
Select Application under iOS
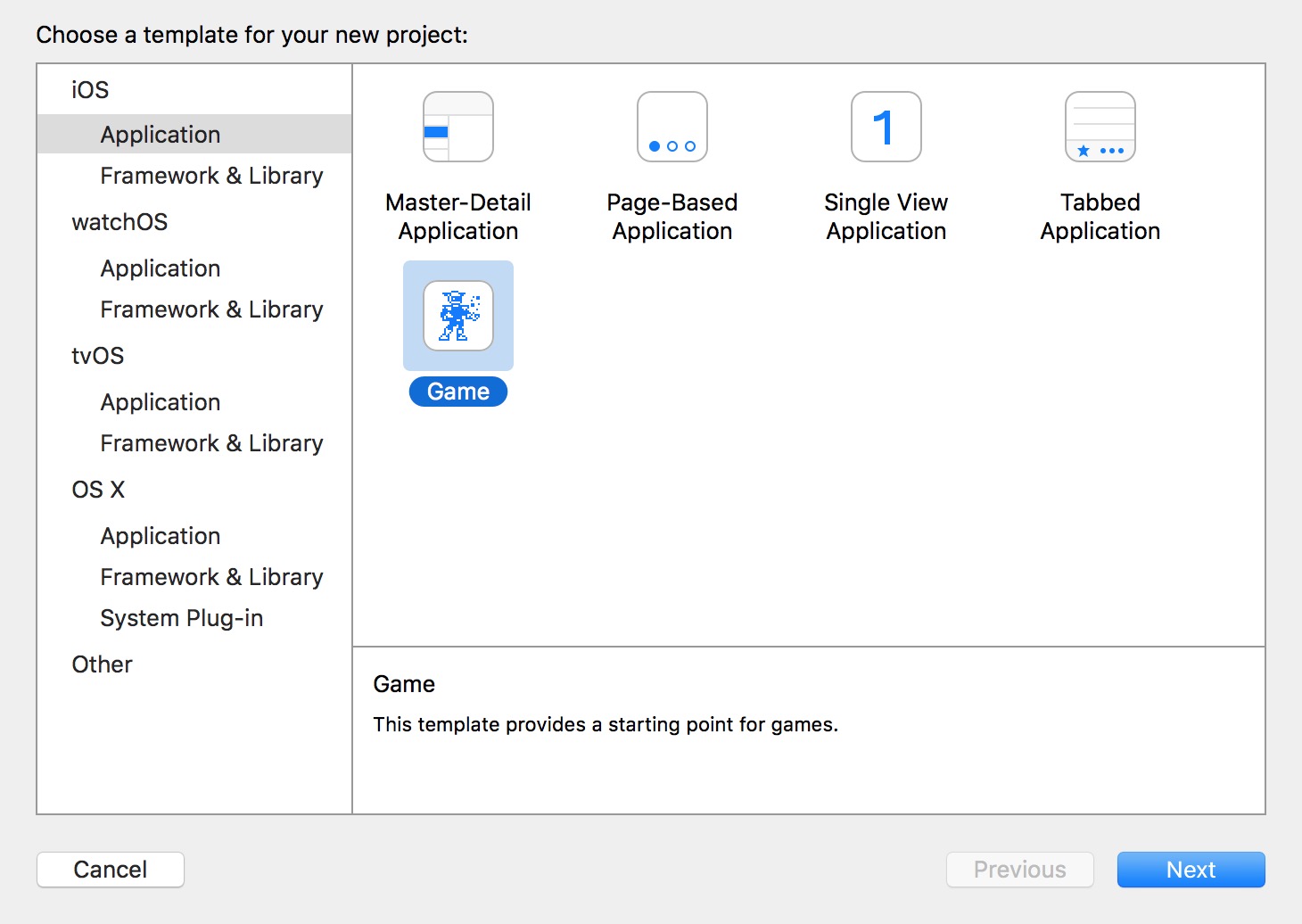[x=194, y=134]
